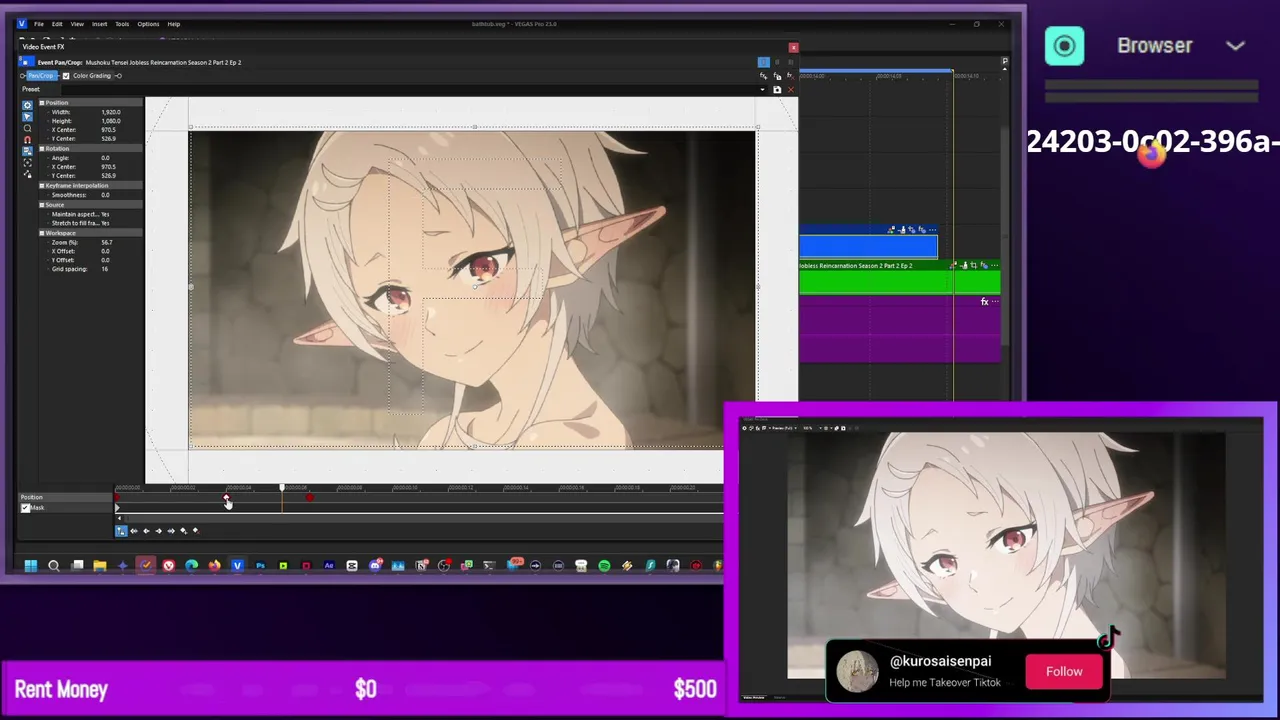Delete the preset with the red X
The image size is (1280, 720).
(790, 90)
